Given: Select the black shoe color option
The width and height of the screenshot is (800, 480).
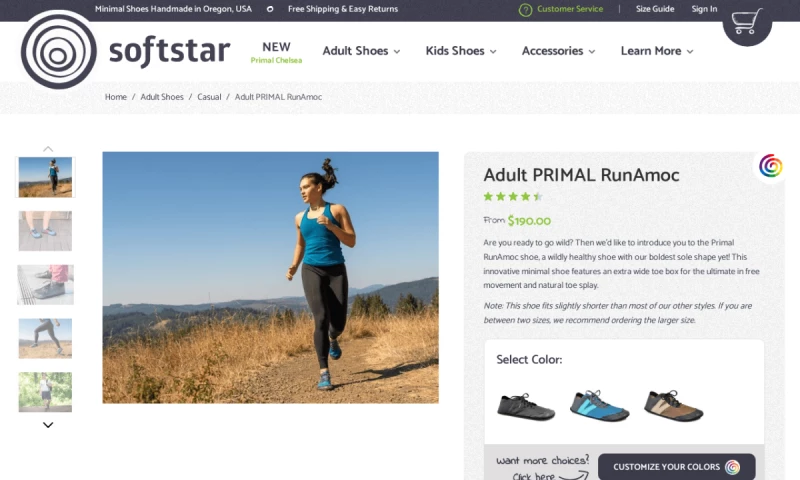Looking at the screenshot, I should 526,407.
